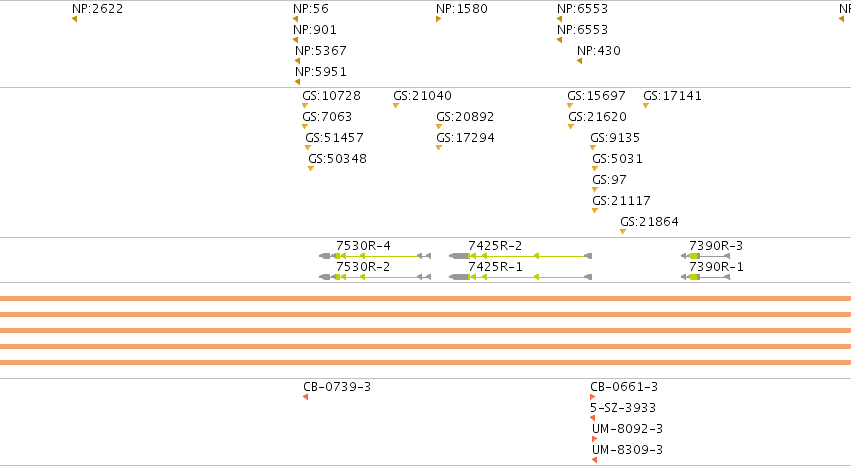The image size is (851, 466).
Task: Select the right-pointing marker under NP:1580
Action: point(439,19)
